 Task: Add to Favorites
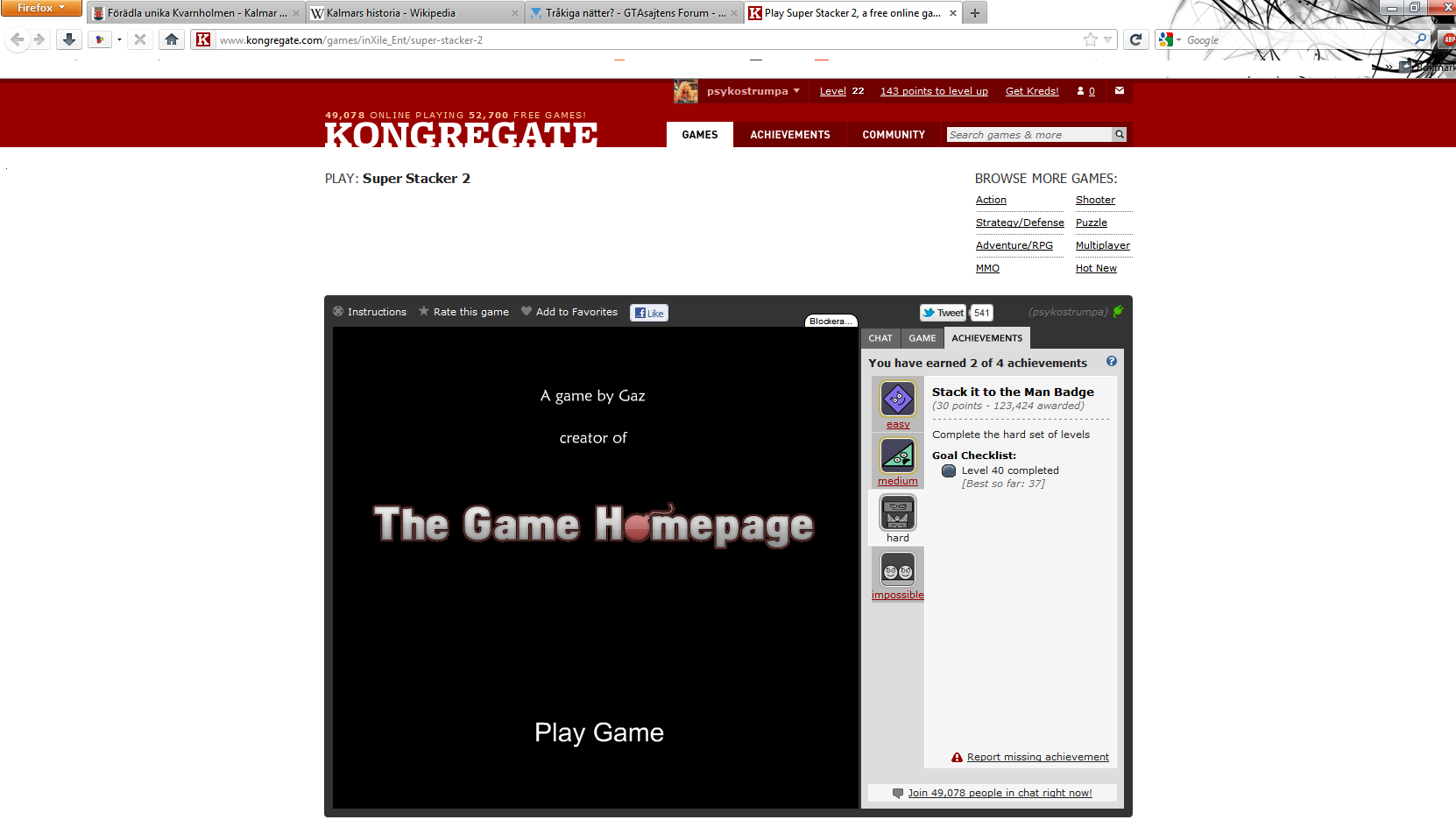click(569, 312)
